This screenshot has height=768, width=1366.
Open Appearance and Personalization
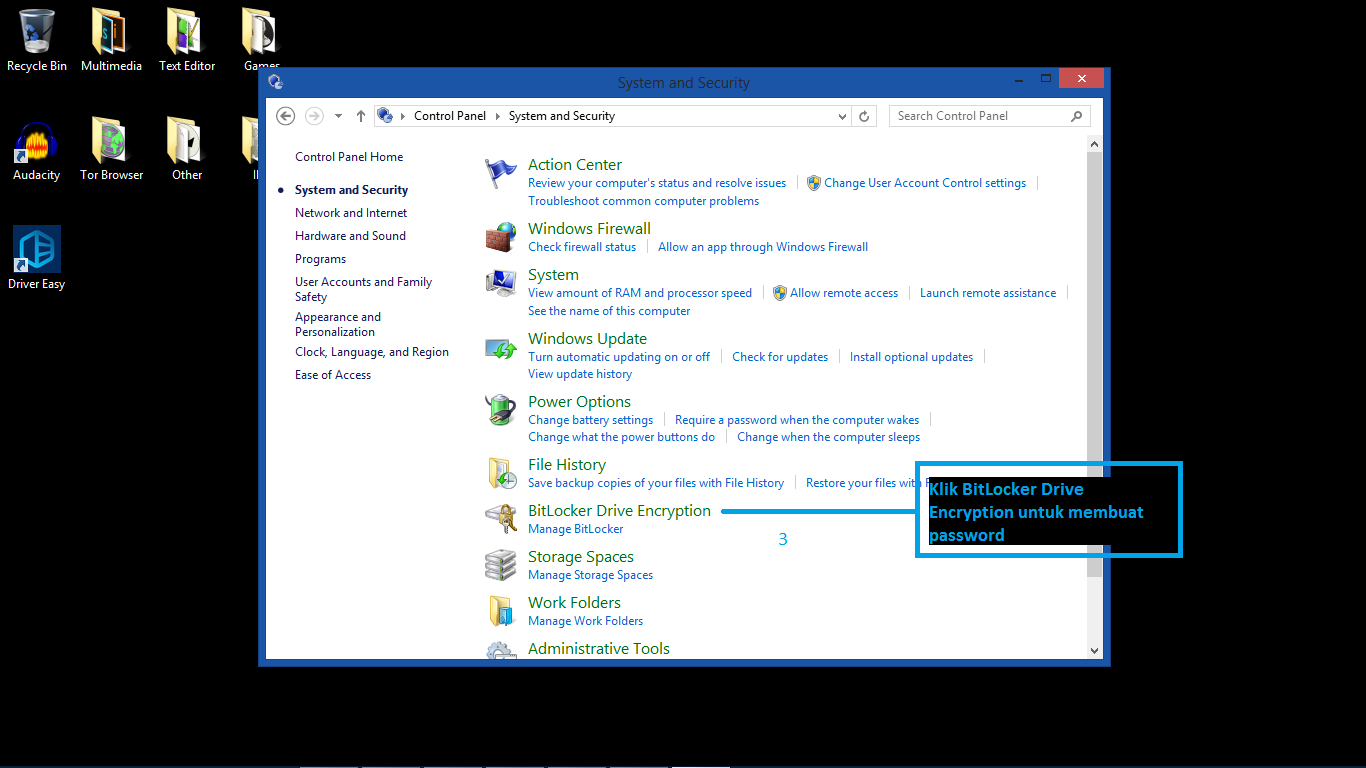(338, 324)
